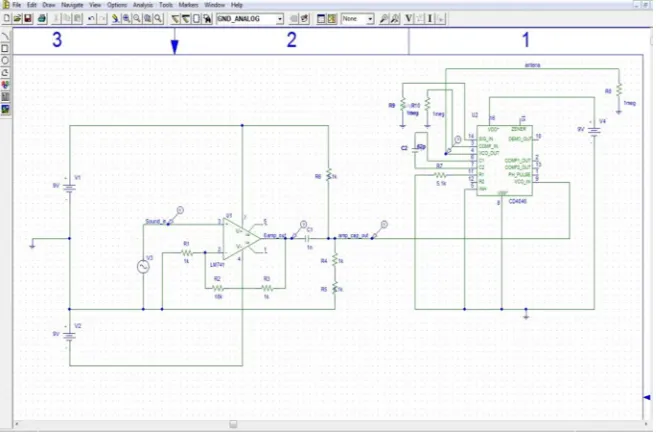
Task: Open the Draw menu
Action: tap(49, 5)
